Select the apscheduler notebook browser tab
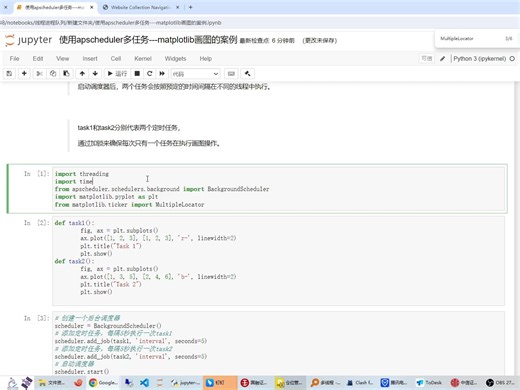The height and width of the screenshot is (390, 520). pos(55,7)
